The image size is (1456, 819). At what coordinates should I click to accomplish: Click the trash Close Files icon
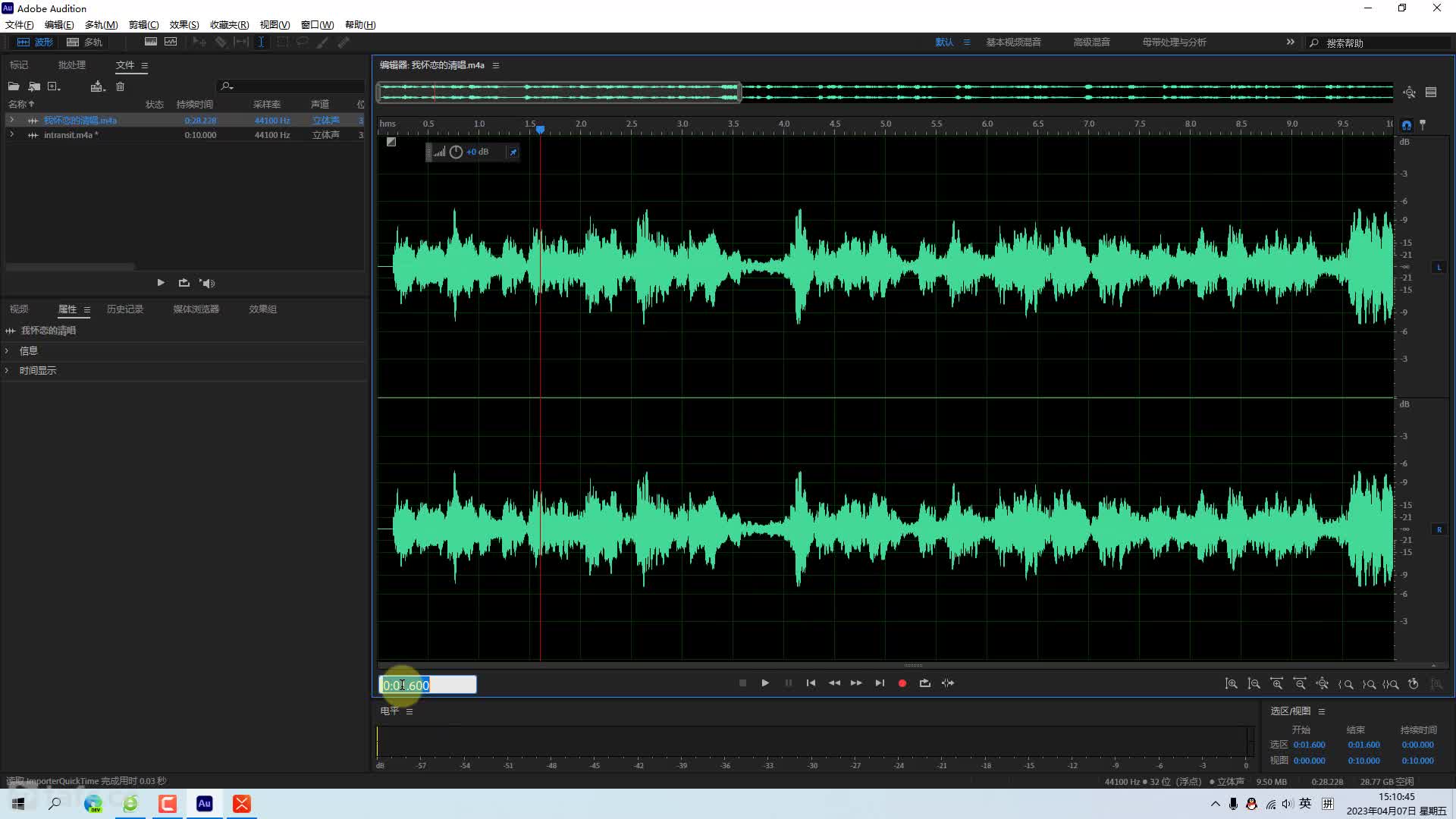[120, 86]
